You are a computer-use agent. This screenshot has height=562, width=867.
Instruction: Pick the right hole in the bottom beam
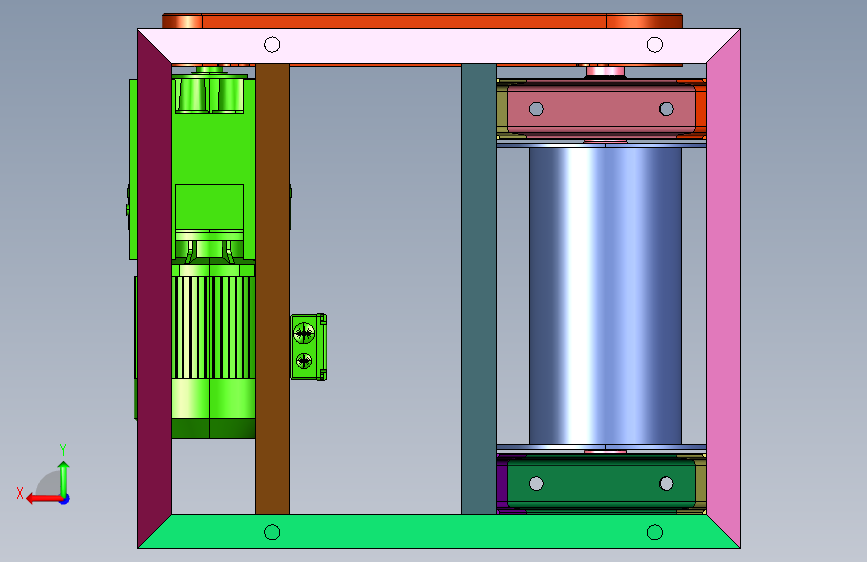[655, 532]
